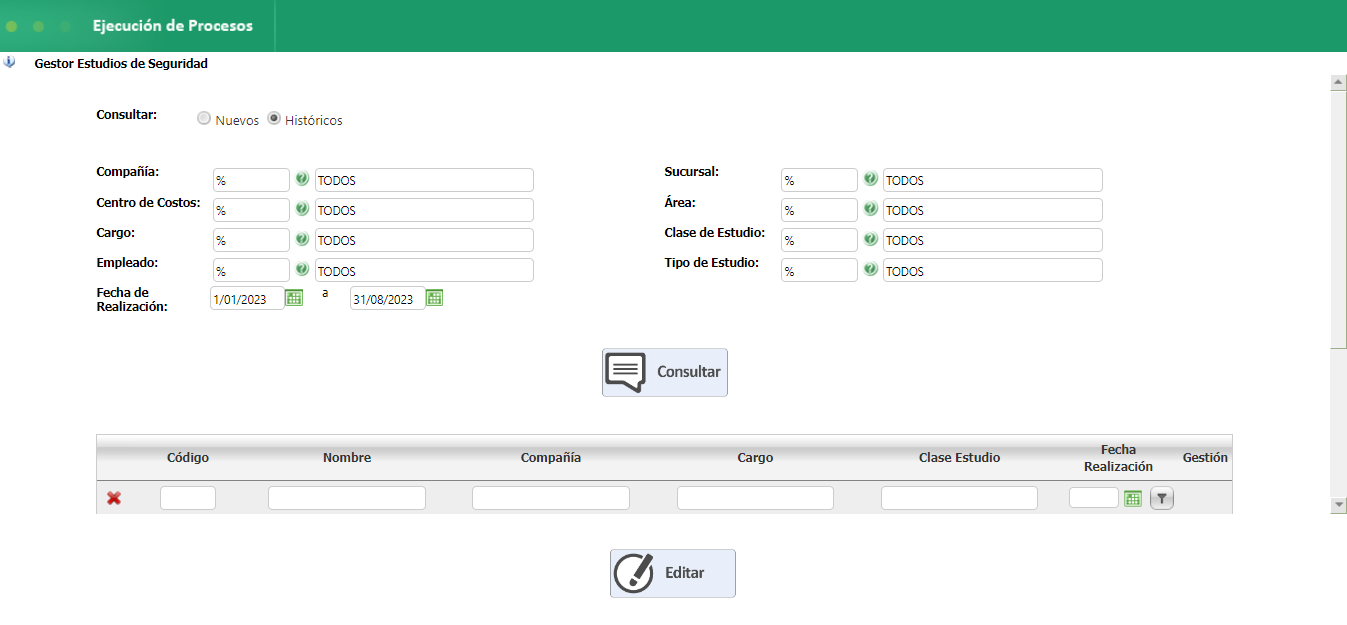1347x625 pixels.
Task: Click the Sucursal TODOS description field
Action: click(x=993, y=180)
